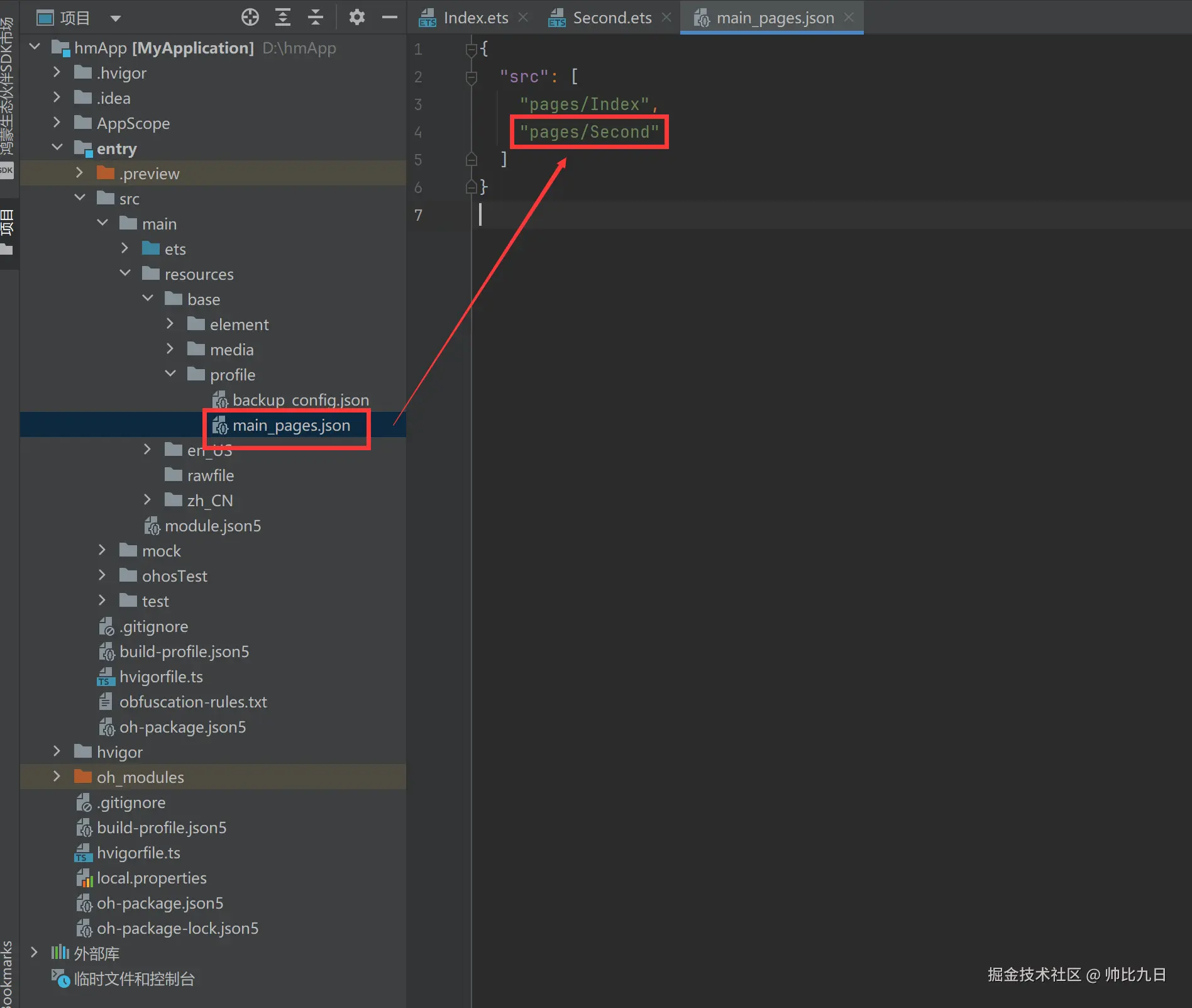Click the root build-profile.json5 file icon

click(x=84, y=828)
